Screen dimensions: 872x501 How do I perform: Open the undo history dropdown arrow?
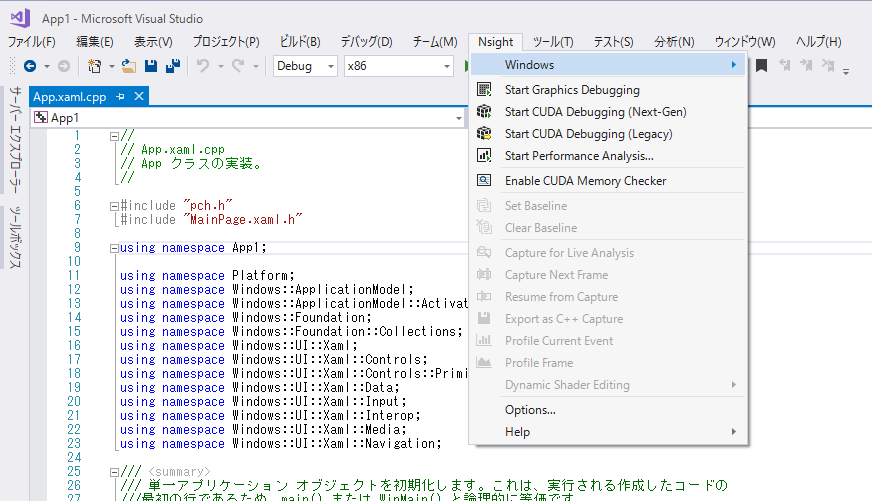tap(221, 67)
